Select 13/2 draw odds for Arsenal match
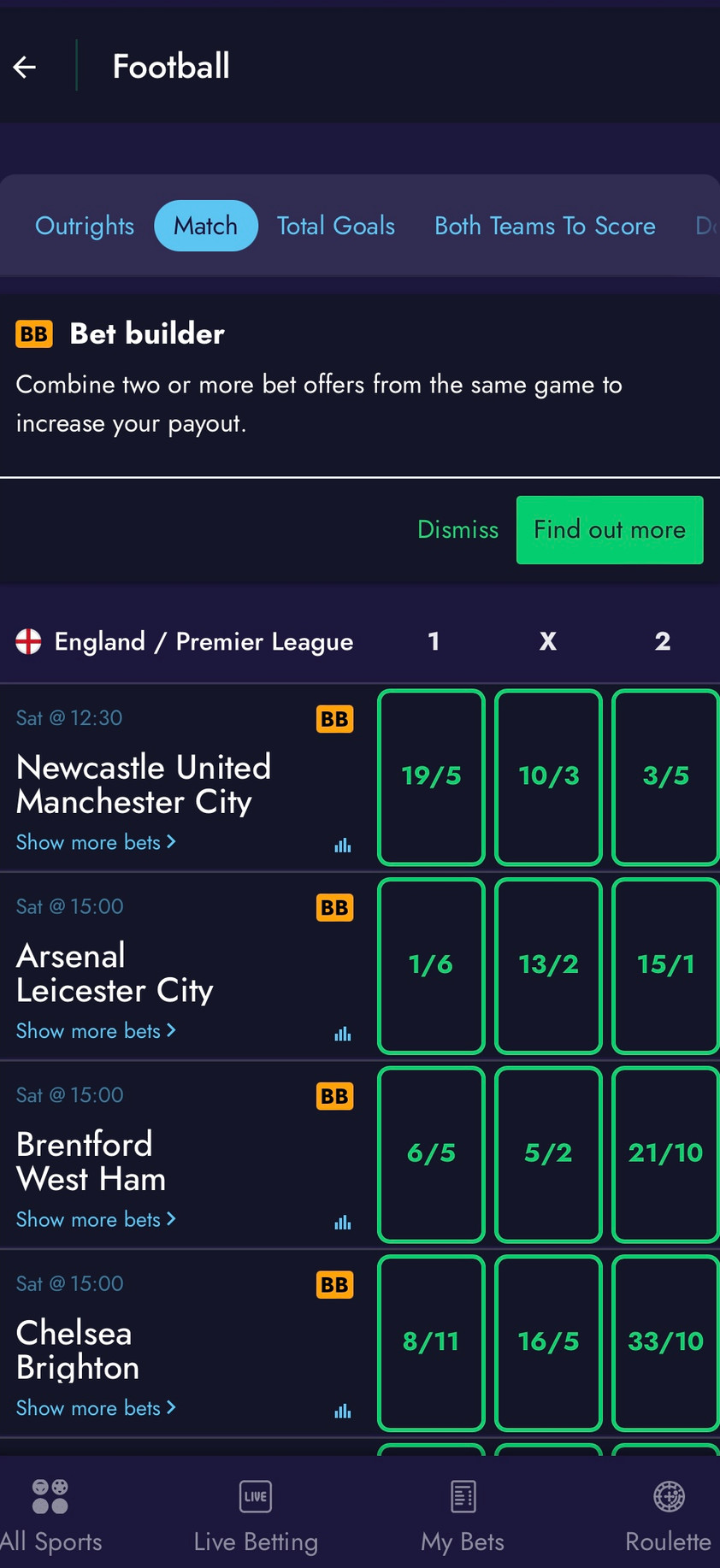 pos(548,965)
